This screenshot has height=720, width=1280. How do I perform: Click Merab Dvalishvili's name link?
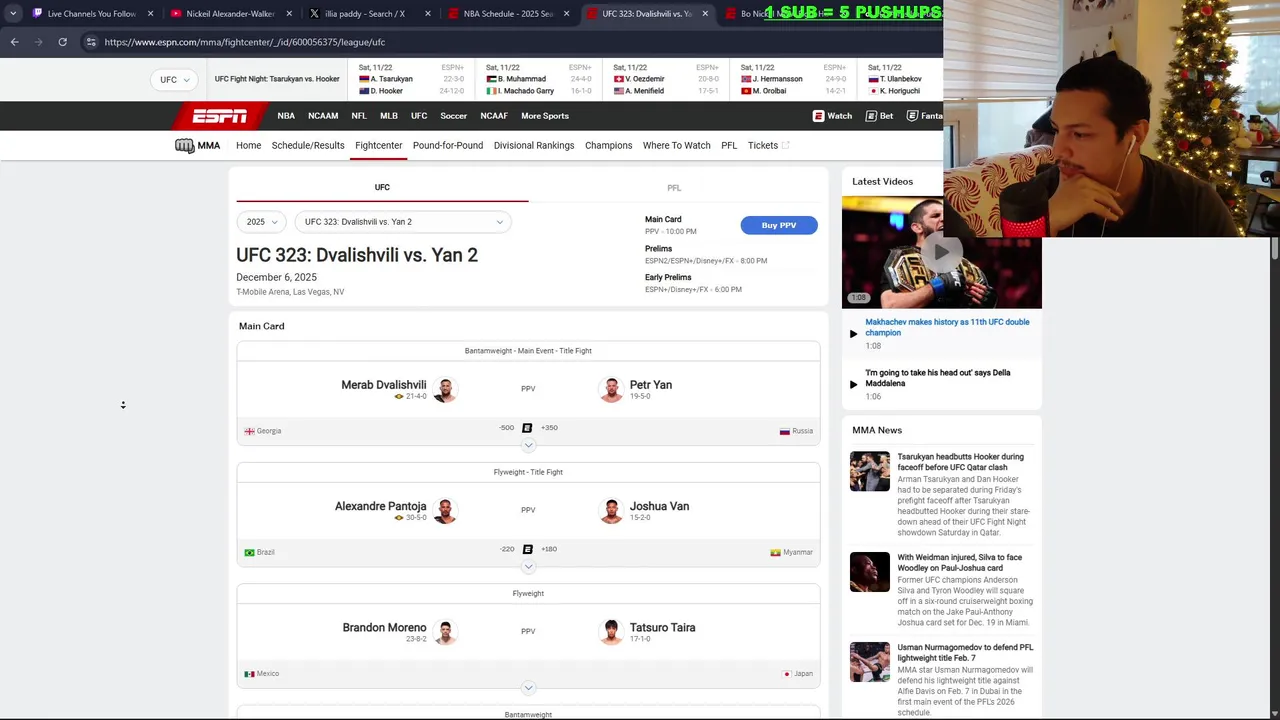[x=384, y=385]
